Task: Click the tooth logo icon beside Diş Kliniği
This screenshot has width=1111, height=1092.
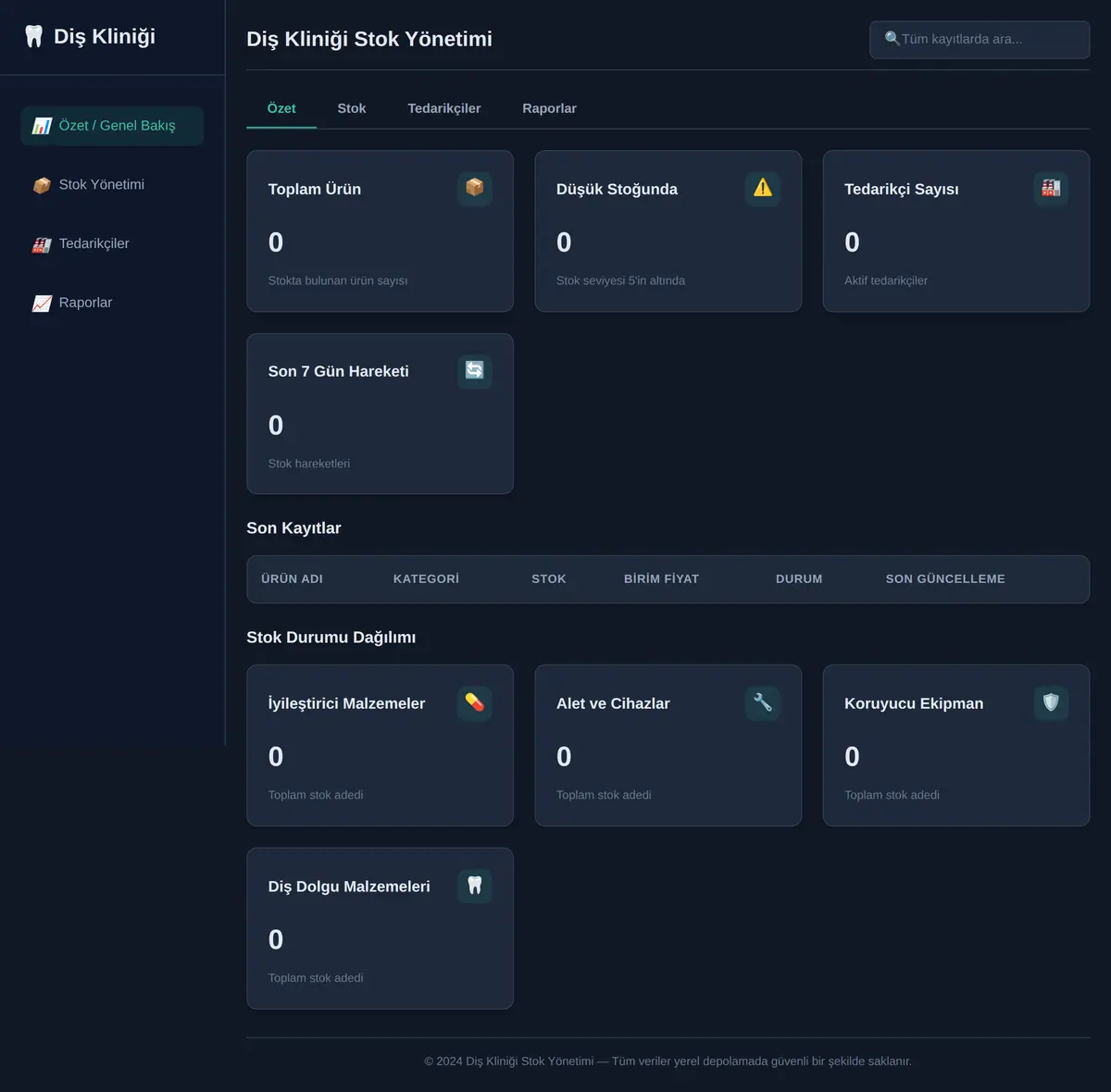Action: point(33,37)
